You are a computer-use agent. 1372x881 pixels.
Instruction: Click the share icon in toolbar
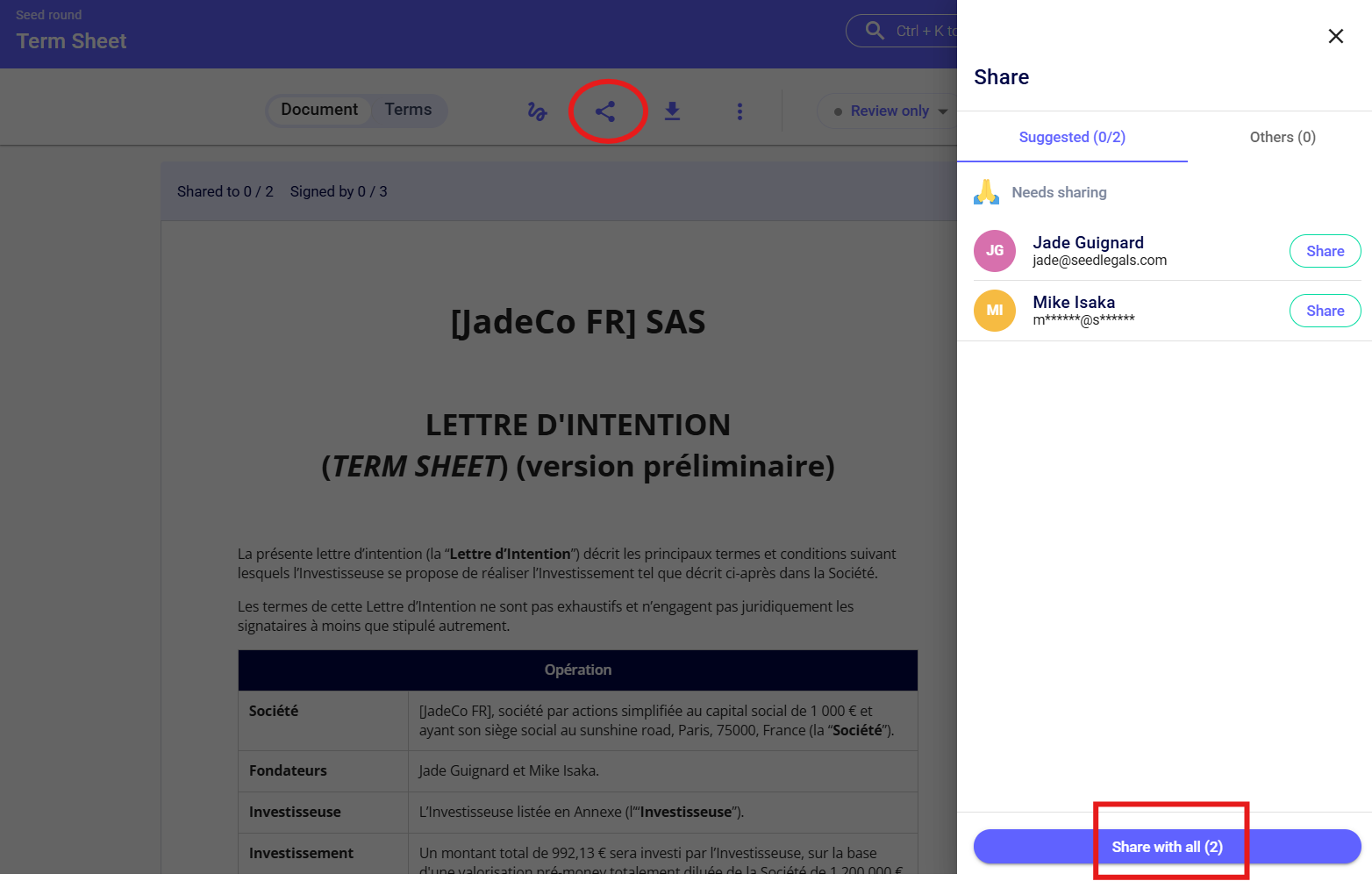pos(605,111)
